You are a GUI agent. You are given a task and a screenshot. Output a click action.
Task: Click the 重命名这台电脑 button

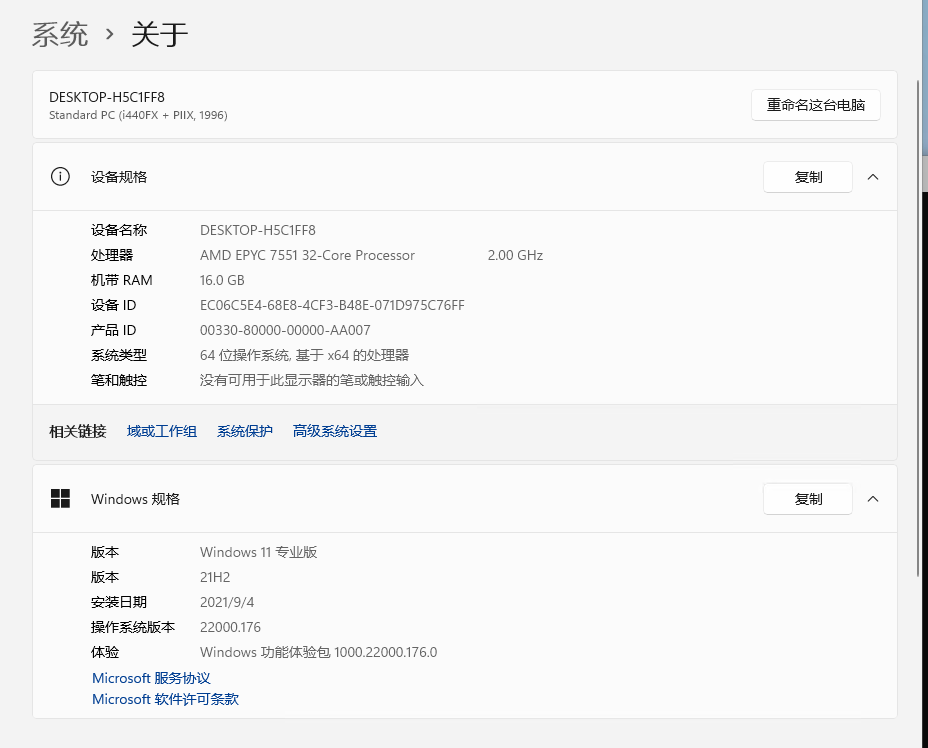pyautogui.click(x=816, y=105)
